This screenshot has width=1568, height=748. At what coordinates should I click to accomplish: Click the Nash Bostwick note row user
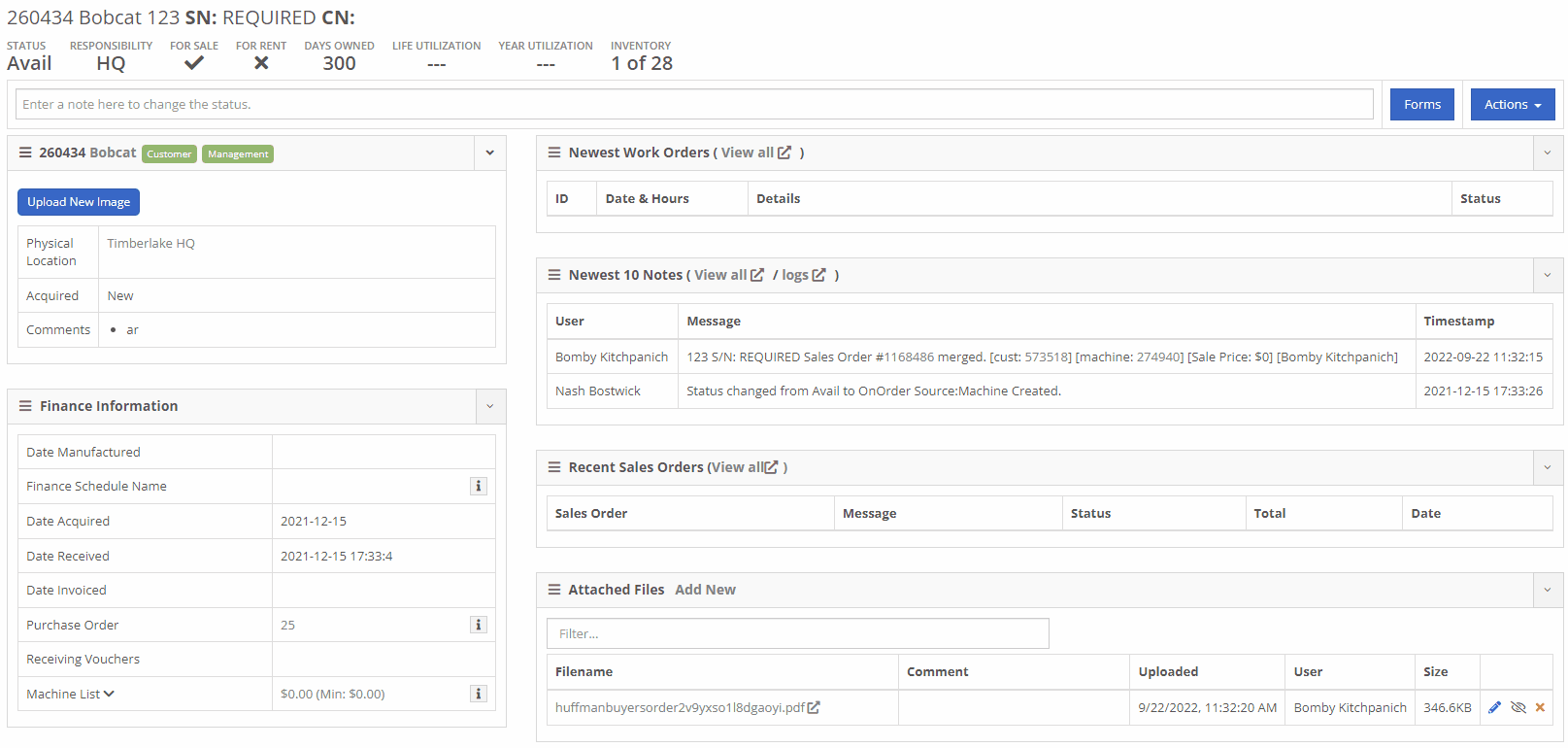[598, 391]
